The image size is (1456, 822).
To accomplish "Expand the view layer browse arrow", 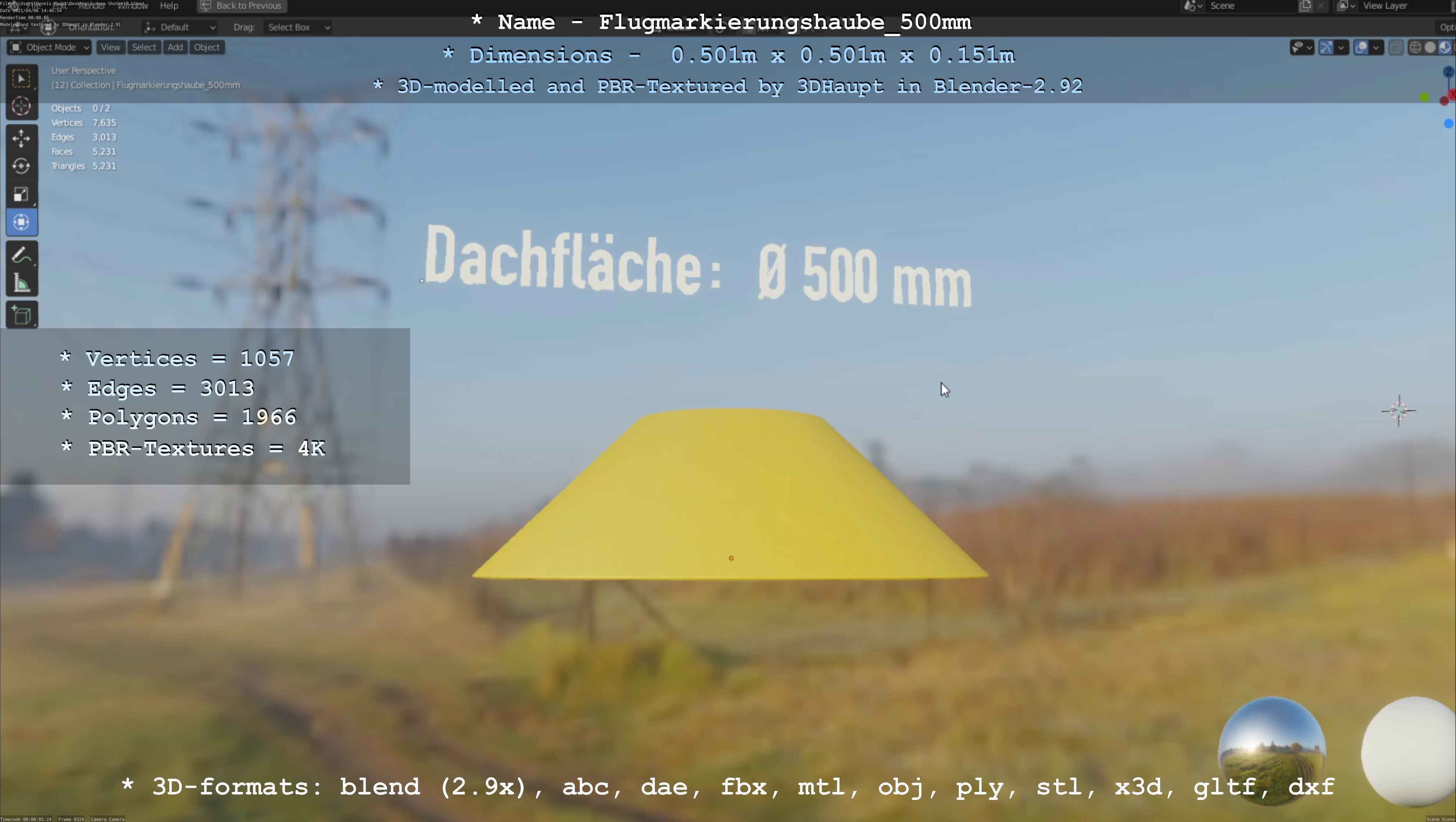I will [1352, 6].
